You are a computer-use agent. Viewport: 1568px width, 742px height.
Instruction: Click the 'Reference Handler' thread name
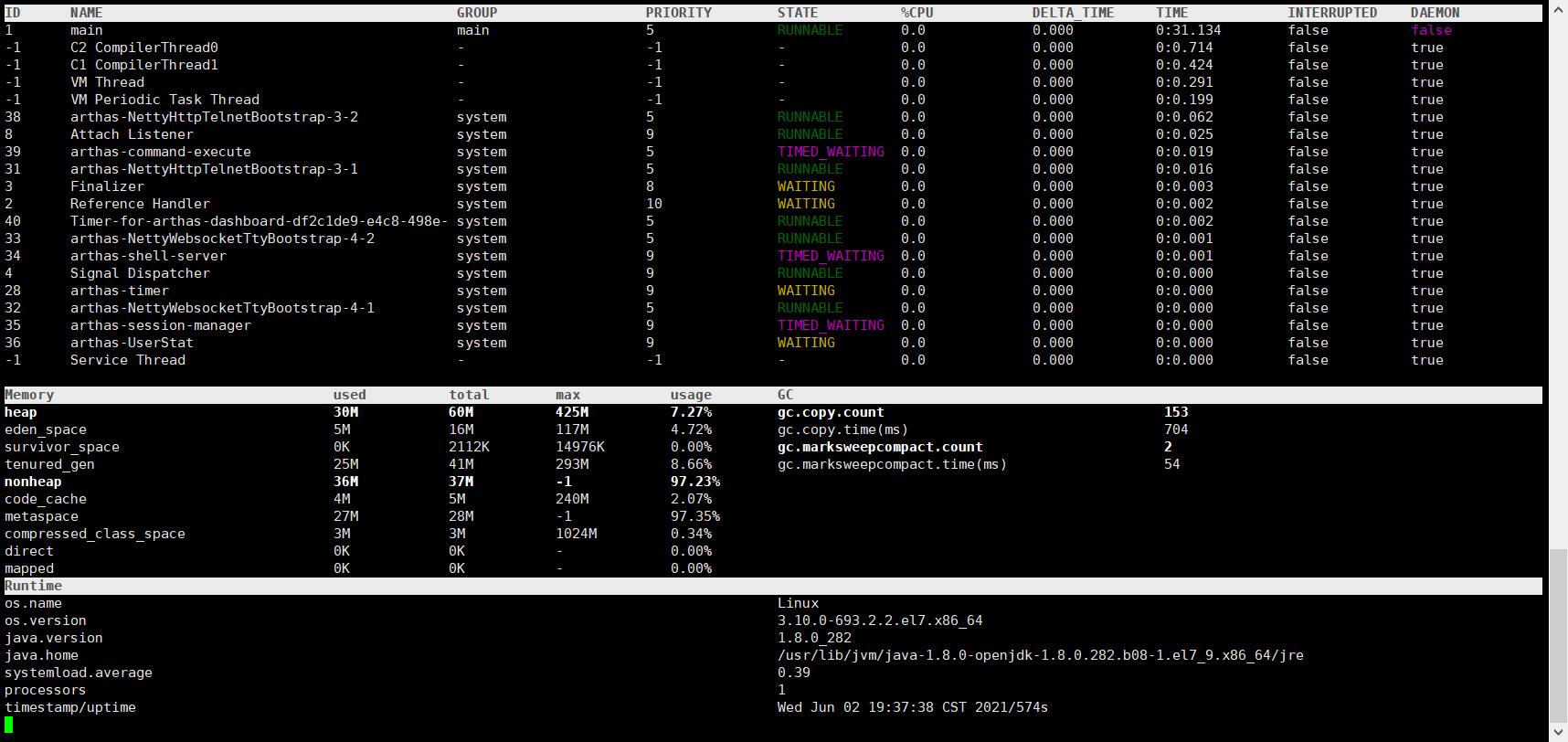(140, 204)
